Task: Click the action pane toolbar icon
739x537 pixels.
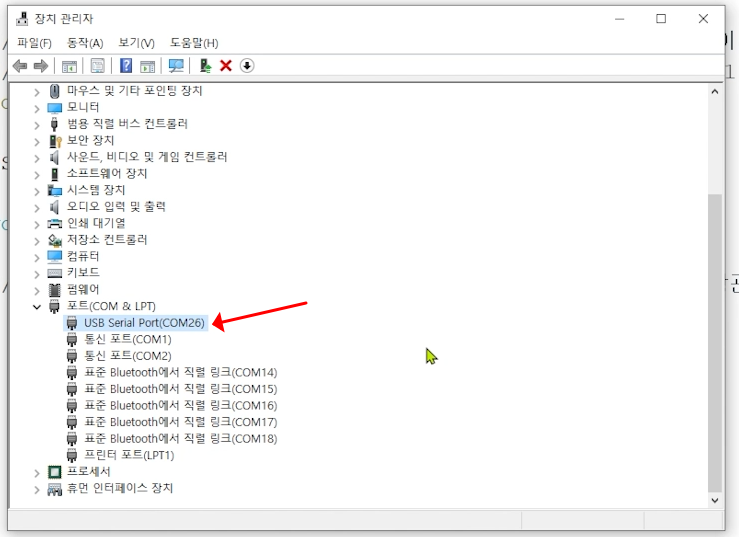Action: pyautogui.click(x=148, y=66)
